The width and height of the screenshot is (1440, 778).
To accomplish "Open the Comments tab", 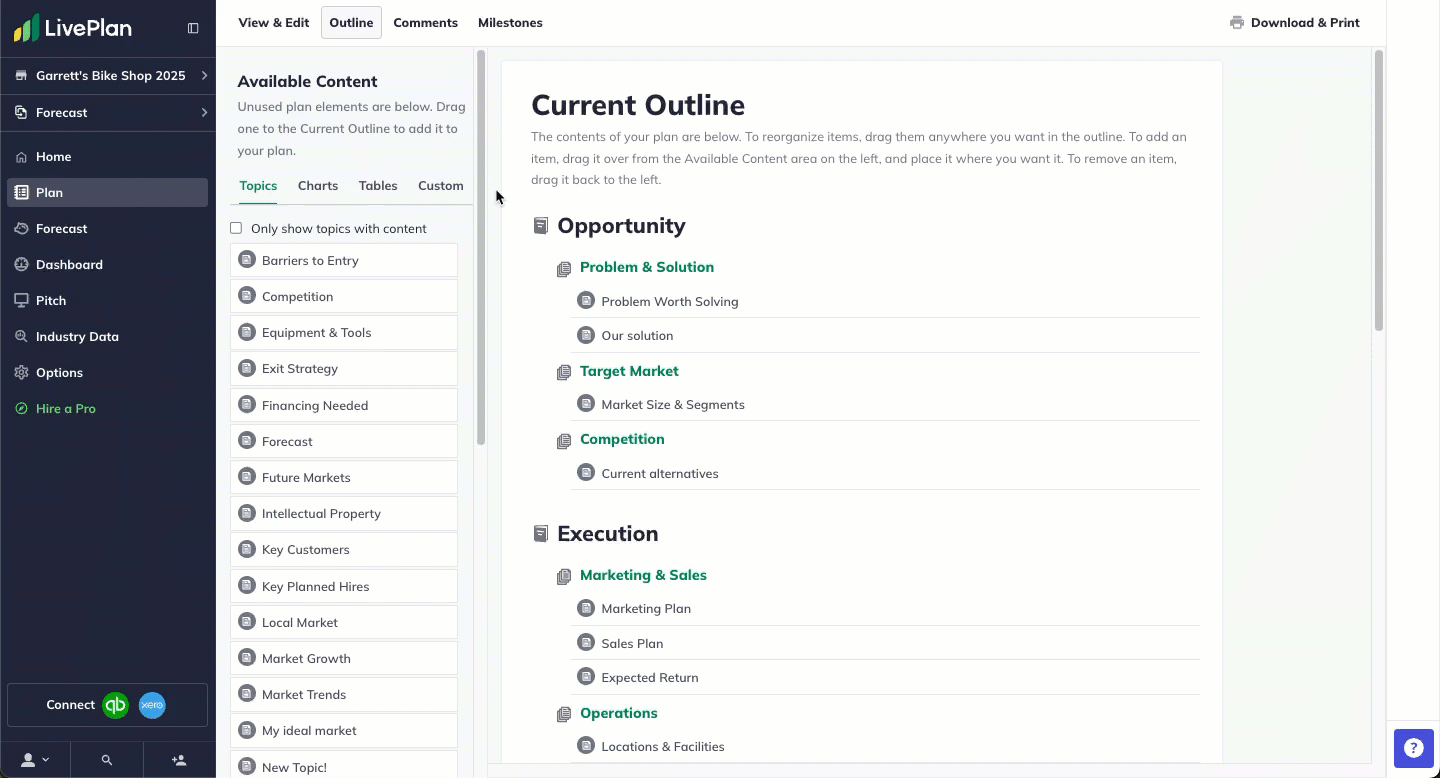I will pyautogui.click(x=426, y=23).
